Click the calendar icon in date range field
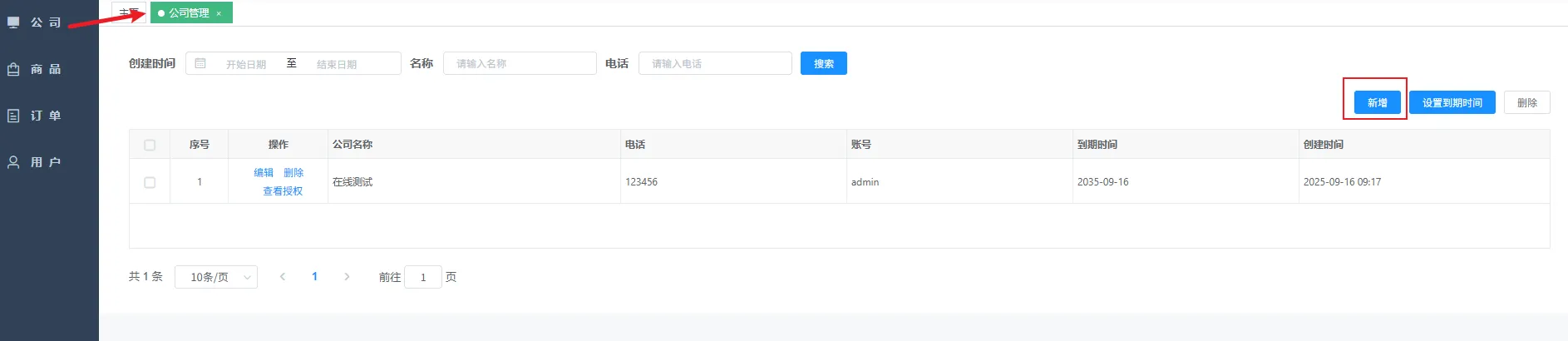1568x341 pixels. click(x=200, y=63)
